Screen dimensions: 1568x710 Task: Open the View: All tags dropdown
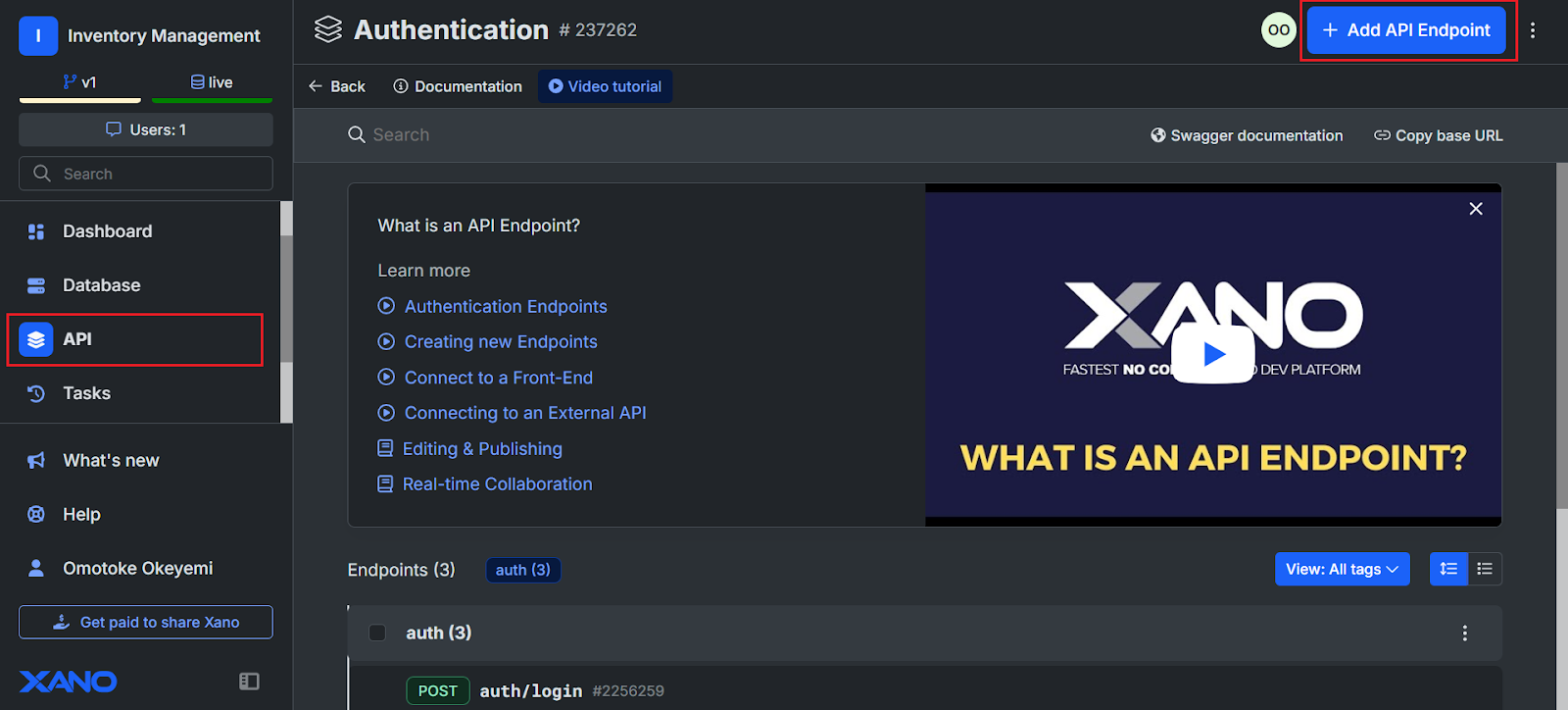(x=1342, y=569)
